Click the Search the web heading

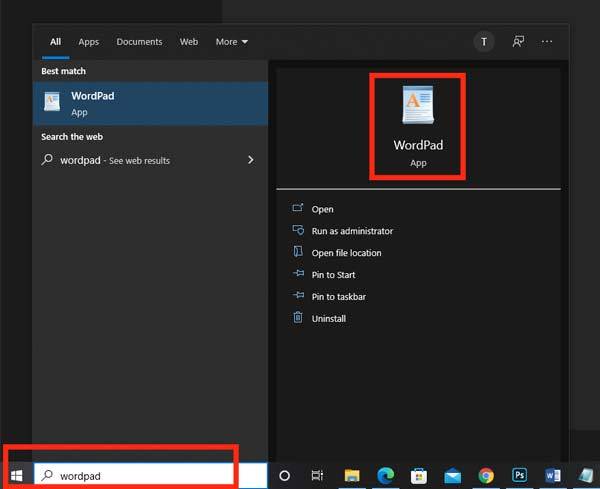(72, 137)
